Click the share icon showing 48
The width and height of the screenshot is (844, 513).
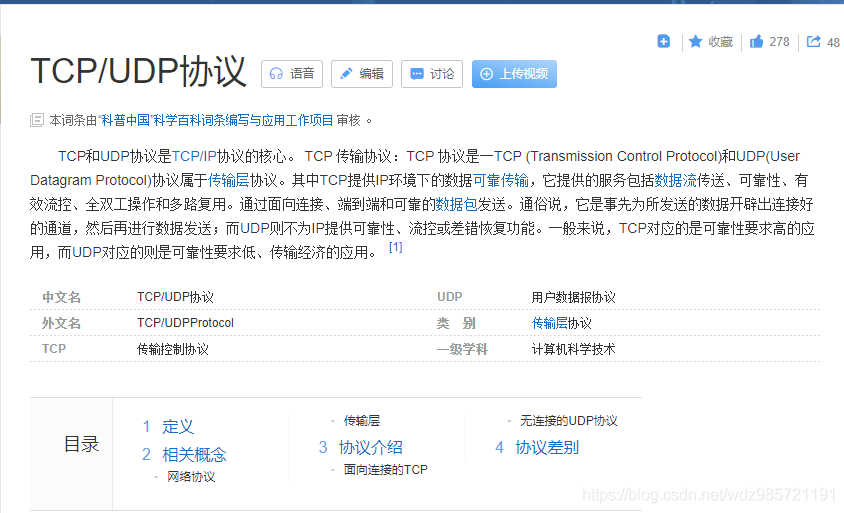[813, 41]
